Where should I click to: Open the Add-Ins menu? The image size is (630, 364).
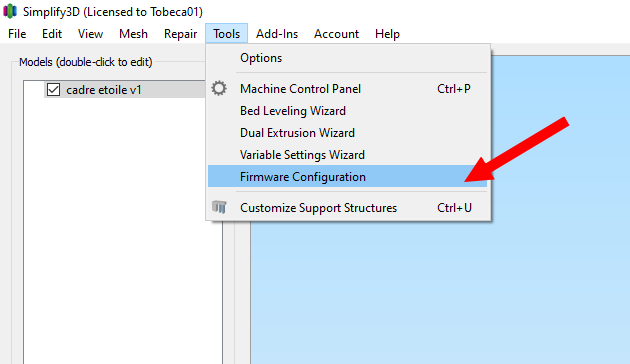[x=277, y=34]
